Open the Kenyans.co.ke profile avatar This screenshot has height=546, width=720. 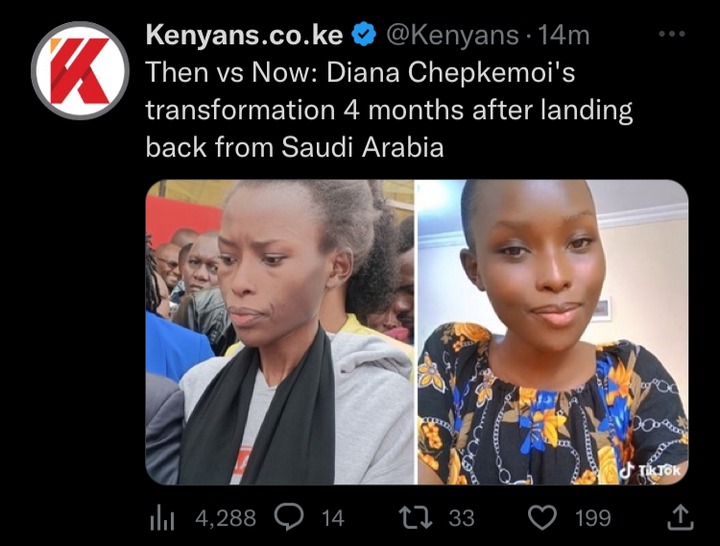80,70
